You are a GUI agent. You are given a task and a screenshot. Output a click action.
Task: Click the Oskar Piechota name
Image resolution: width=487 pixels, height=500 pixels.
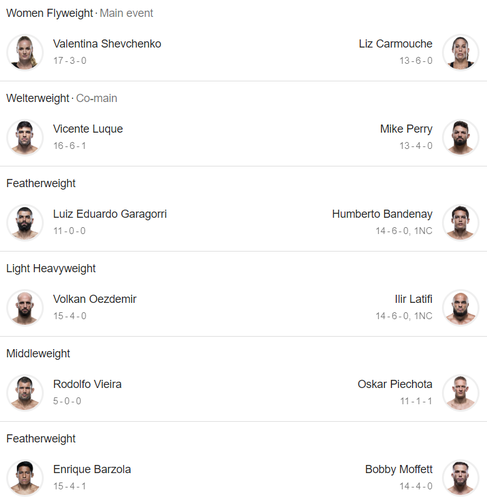coord(395,384)
